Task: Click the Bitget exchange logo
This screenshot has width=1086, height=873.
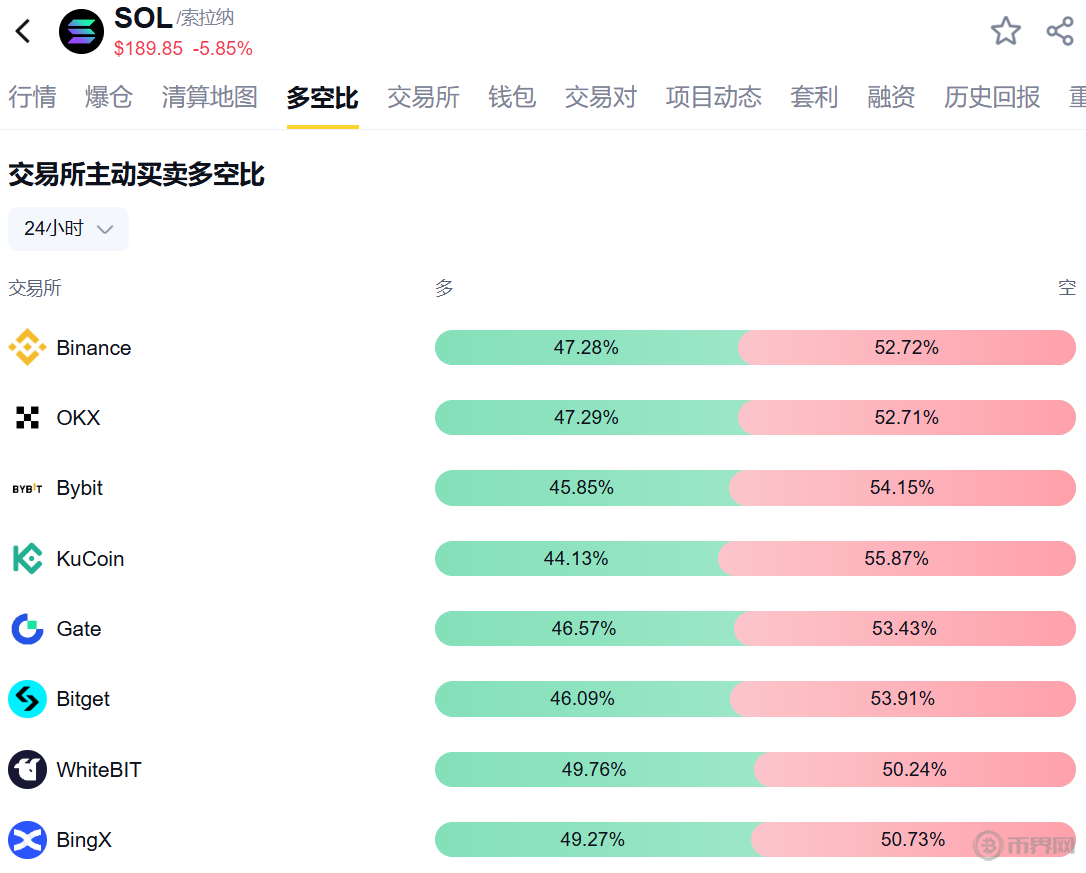Action: 27,699
